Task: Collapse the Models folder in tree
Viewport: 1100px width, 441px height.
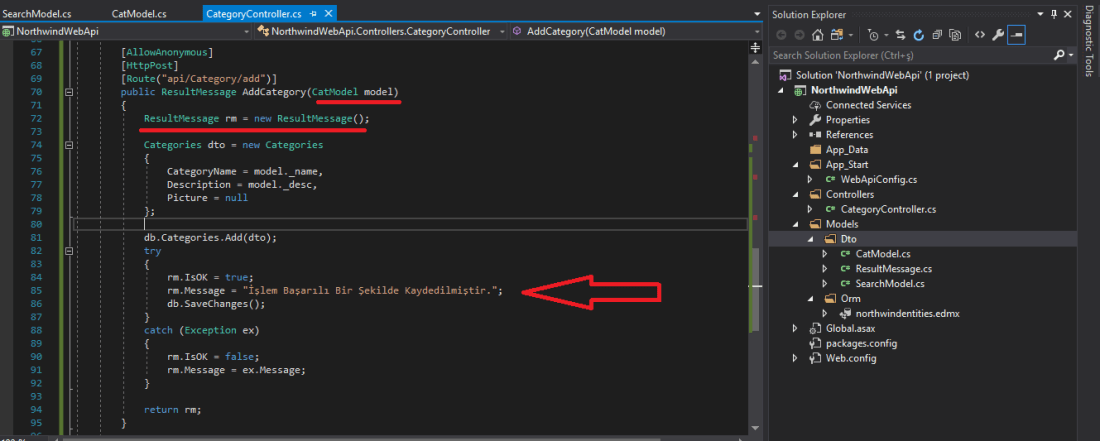Action: tap(794, 224)
